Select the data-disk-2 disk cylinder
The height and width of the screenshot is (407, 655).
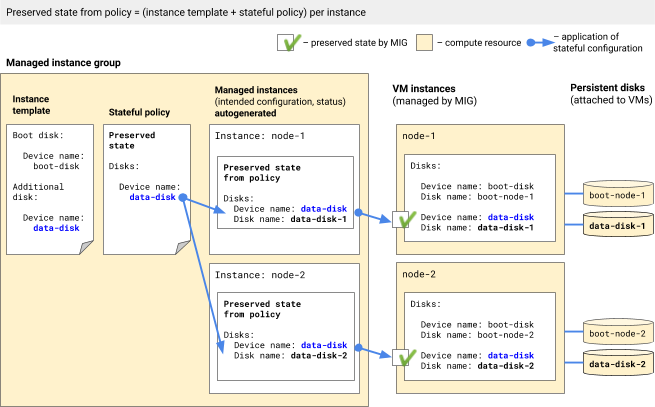click(615, 364)
